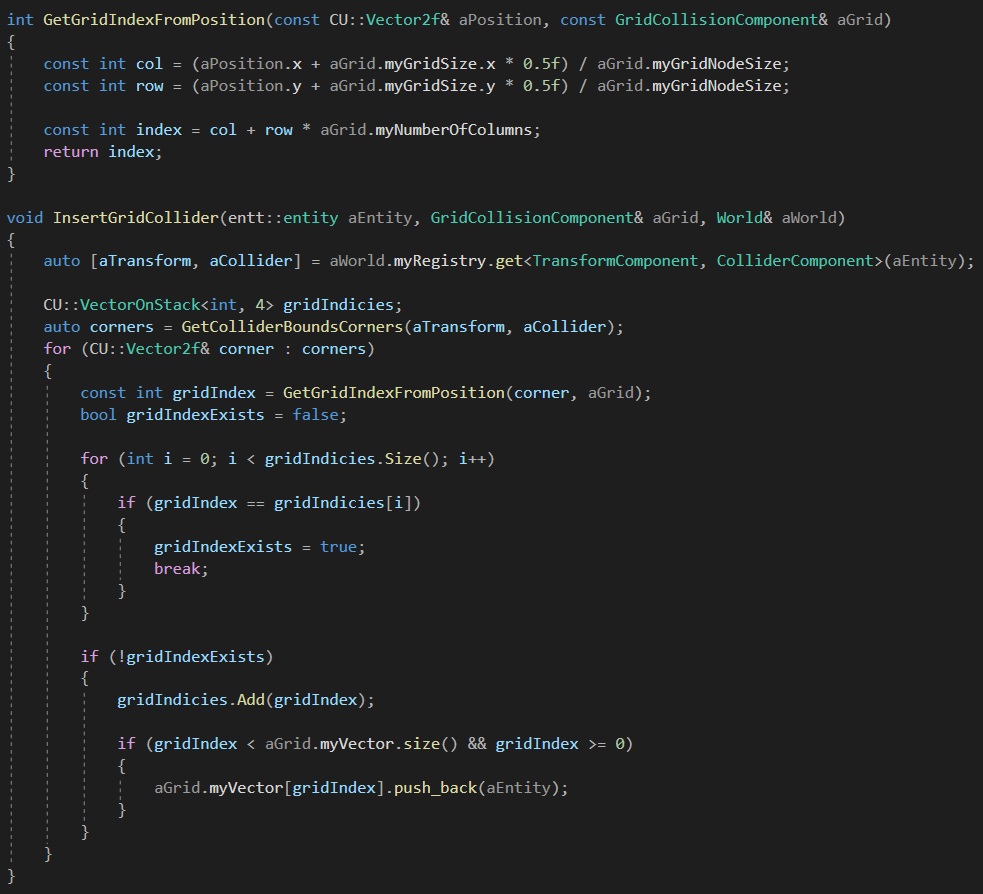Click the 'const int col' variable declaration

coord(103,64)
